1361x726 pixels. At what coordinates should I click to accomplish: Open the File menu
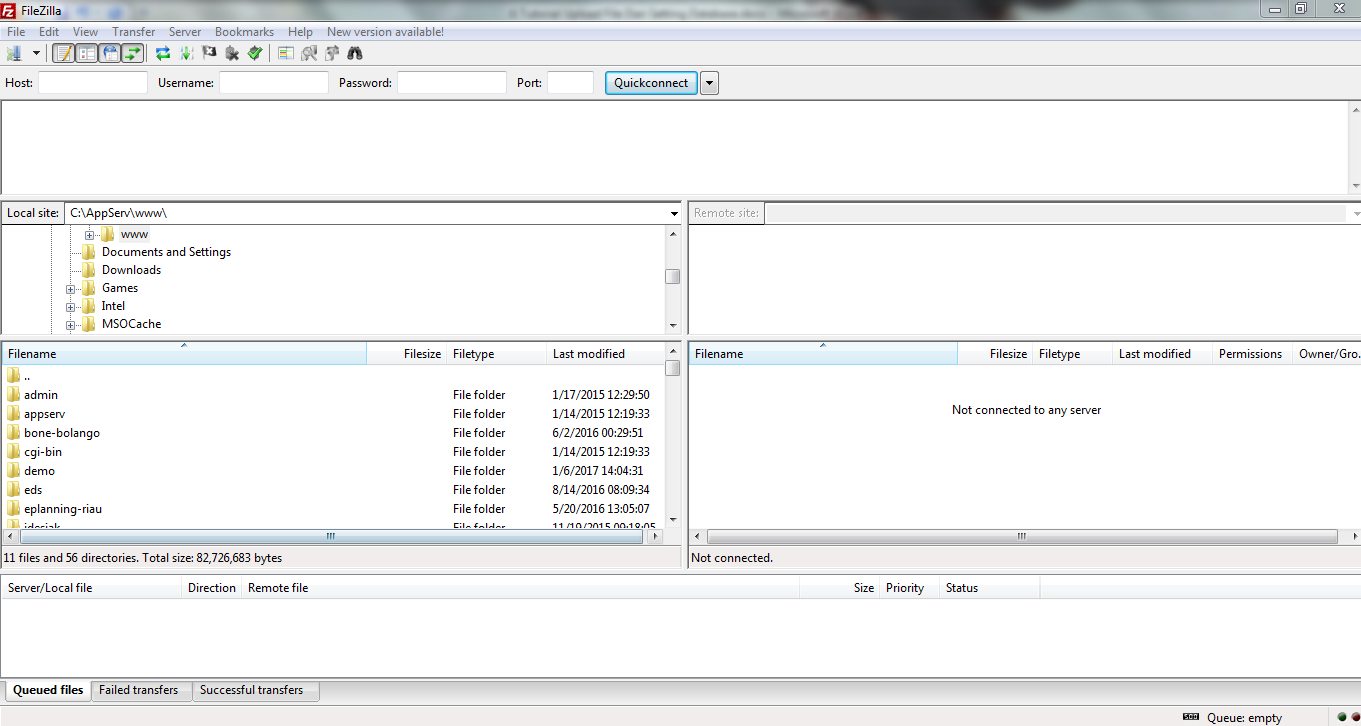16,32
